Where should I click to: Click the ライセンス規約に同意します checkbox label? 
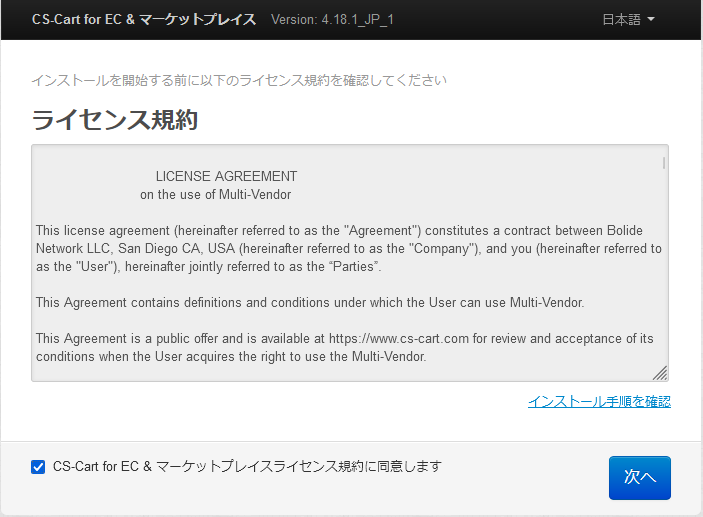pyautogui.click(x=247, y=467)
